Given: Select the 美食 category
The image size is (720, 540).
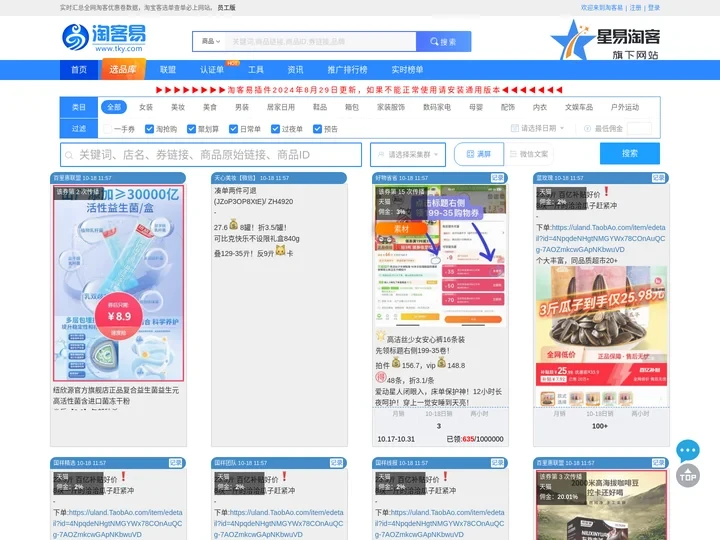Looking at the screenshot, I should [210, 107].
